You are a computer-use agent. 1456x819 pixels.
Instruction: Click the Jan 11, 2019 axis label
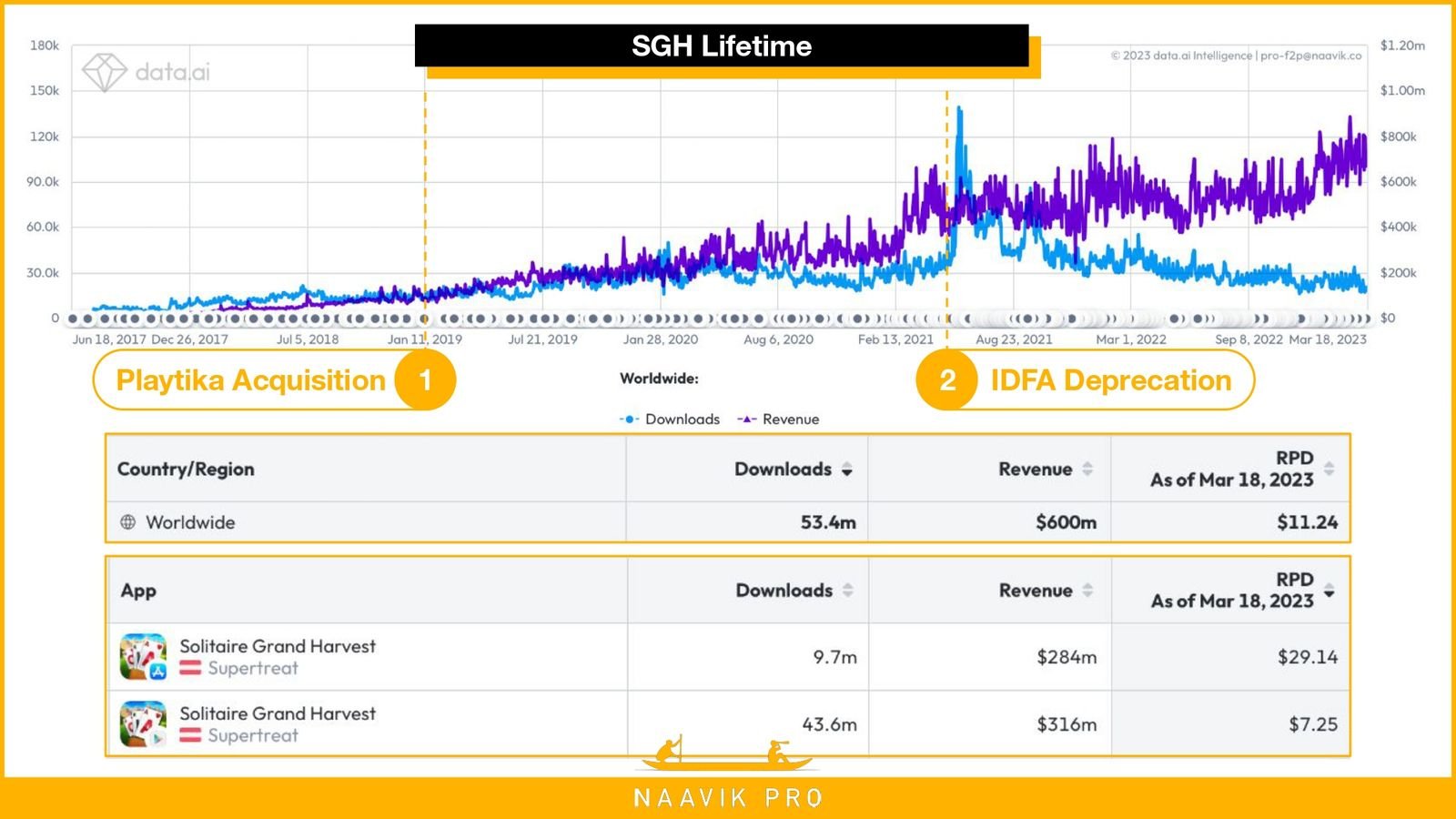point(425,339)
